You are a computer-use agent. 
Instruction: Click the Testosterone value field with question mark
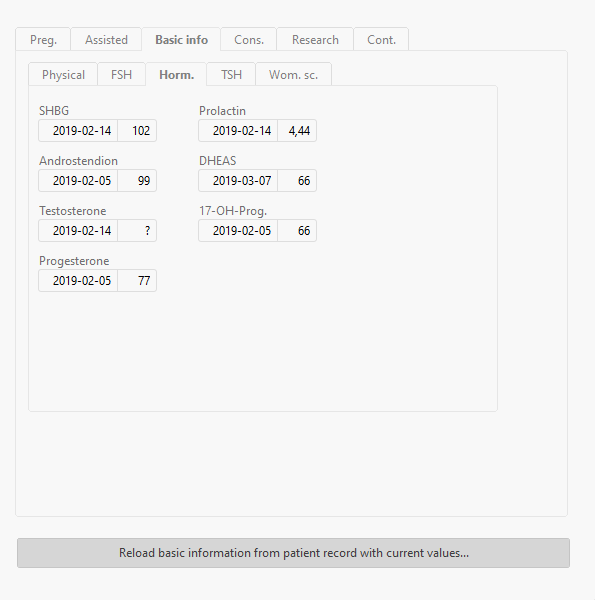coord(137,231)
